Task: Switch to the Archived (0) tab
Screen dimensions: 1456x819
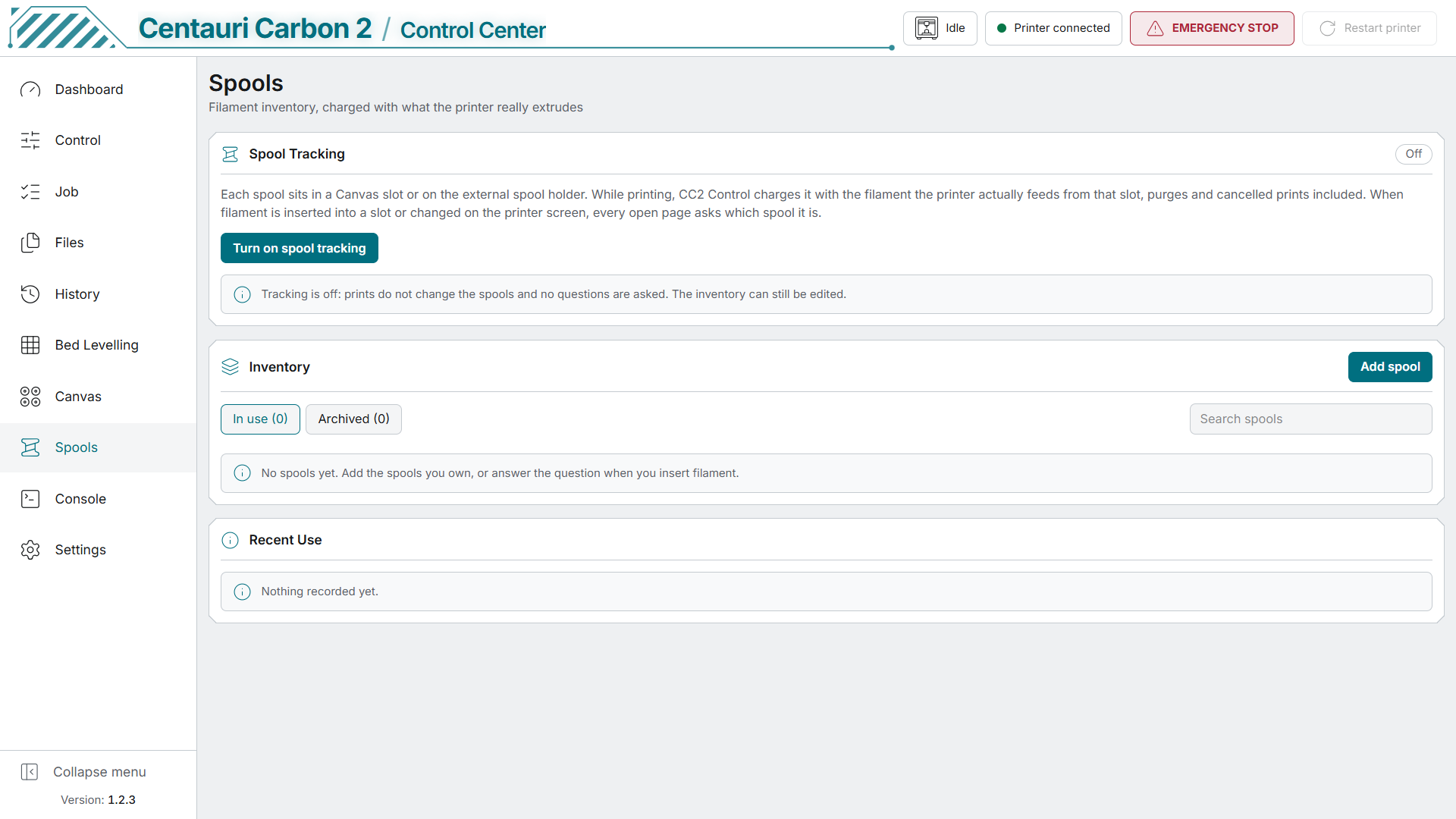Action: (353, 419)
